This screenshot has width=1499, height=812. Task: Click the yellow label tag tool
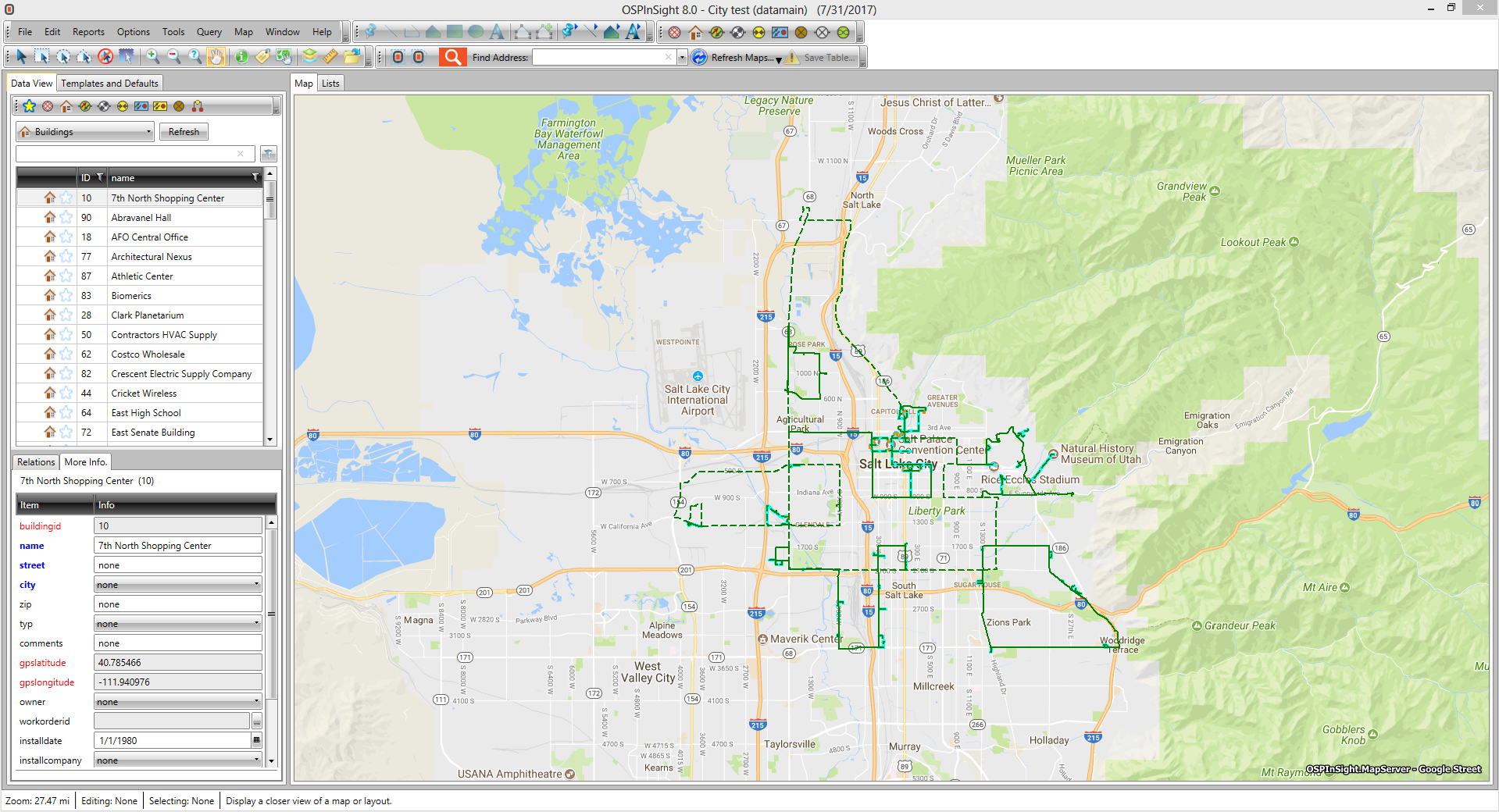coord(263,57)
